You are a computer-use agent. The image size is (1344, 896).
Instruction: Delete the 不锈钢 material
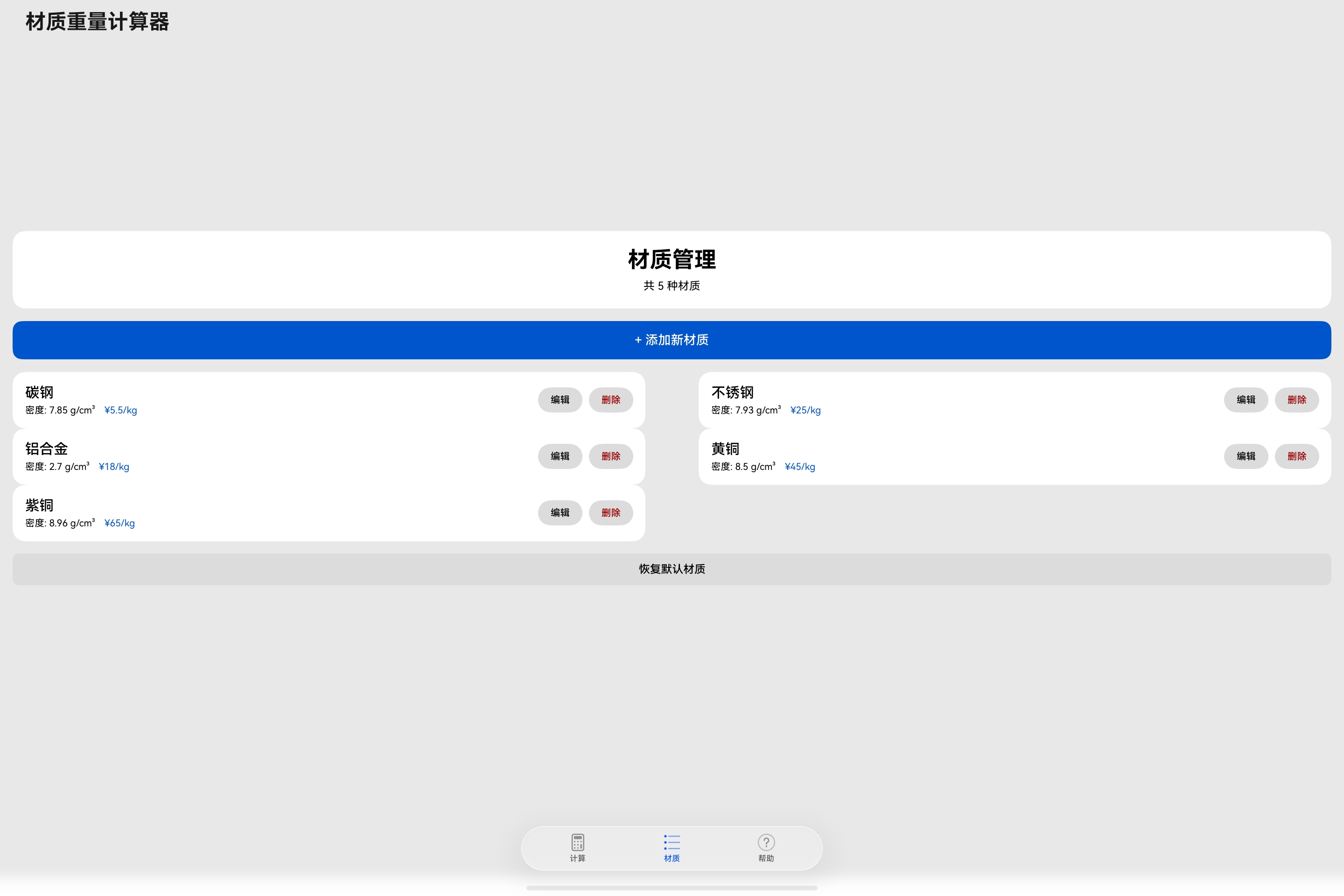coord(1297,400)
